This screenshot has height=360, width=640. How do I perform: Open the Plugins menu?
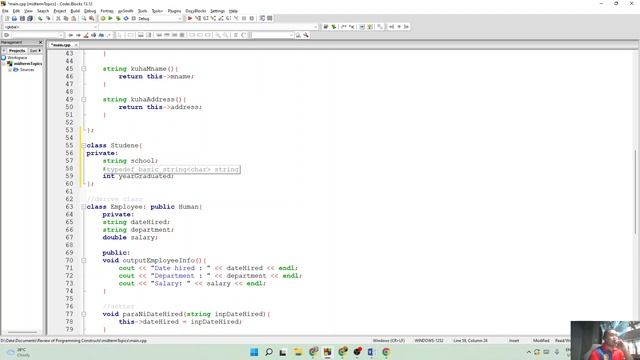click(174, 11)
